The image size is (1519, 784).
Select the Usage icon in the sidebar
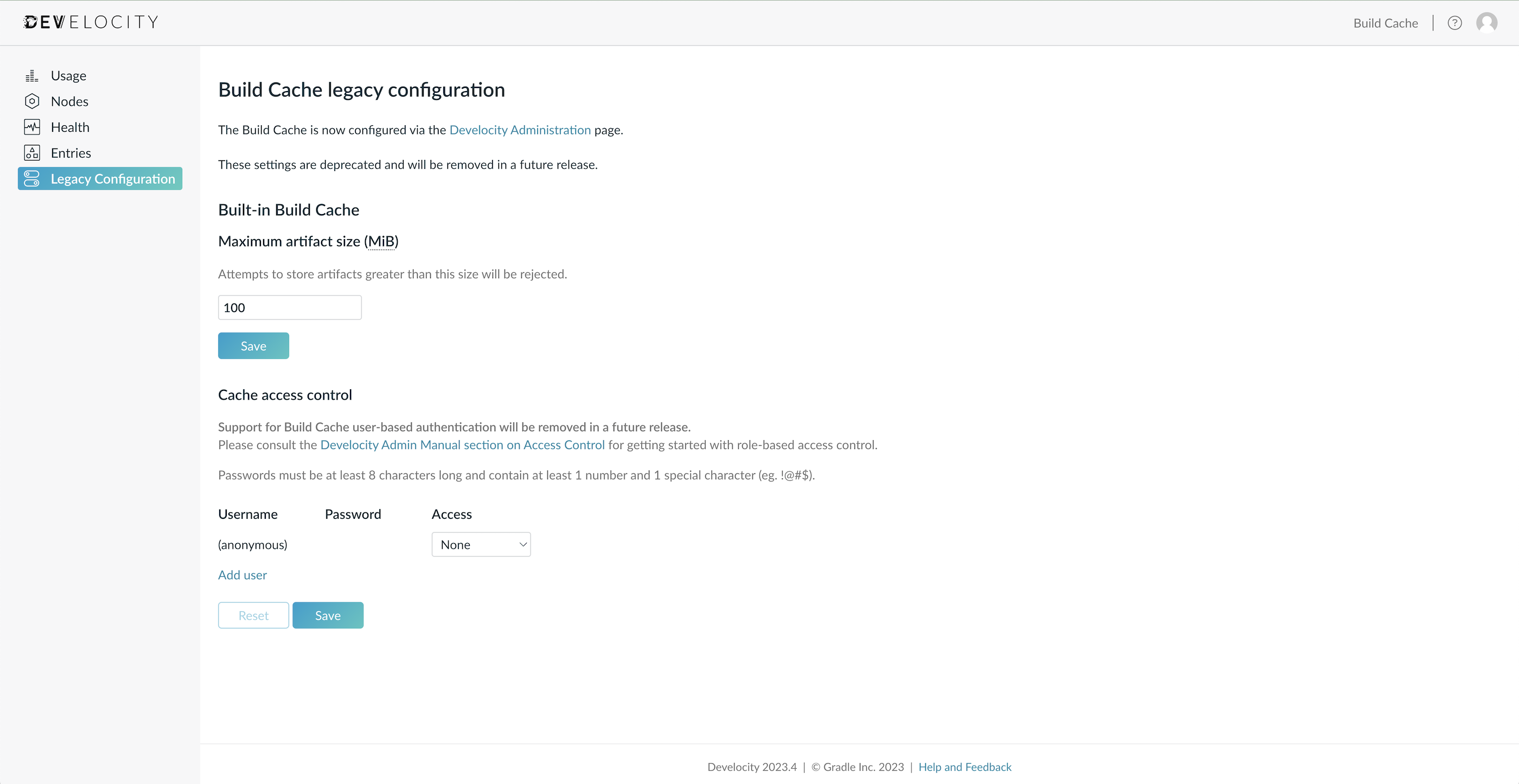tap(32, 75)
